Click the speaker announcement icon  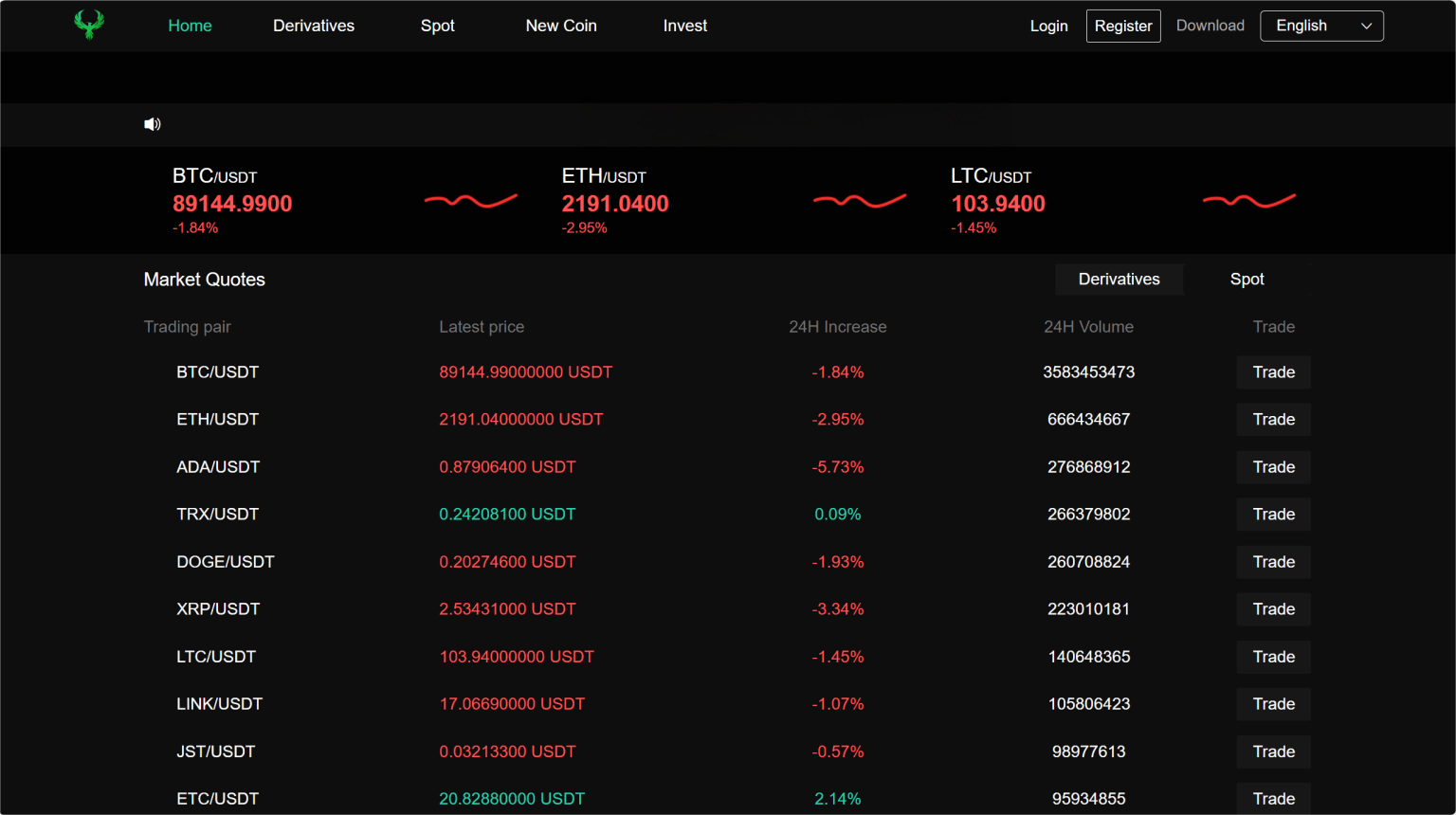click(x=152, y=124)
